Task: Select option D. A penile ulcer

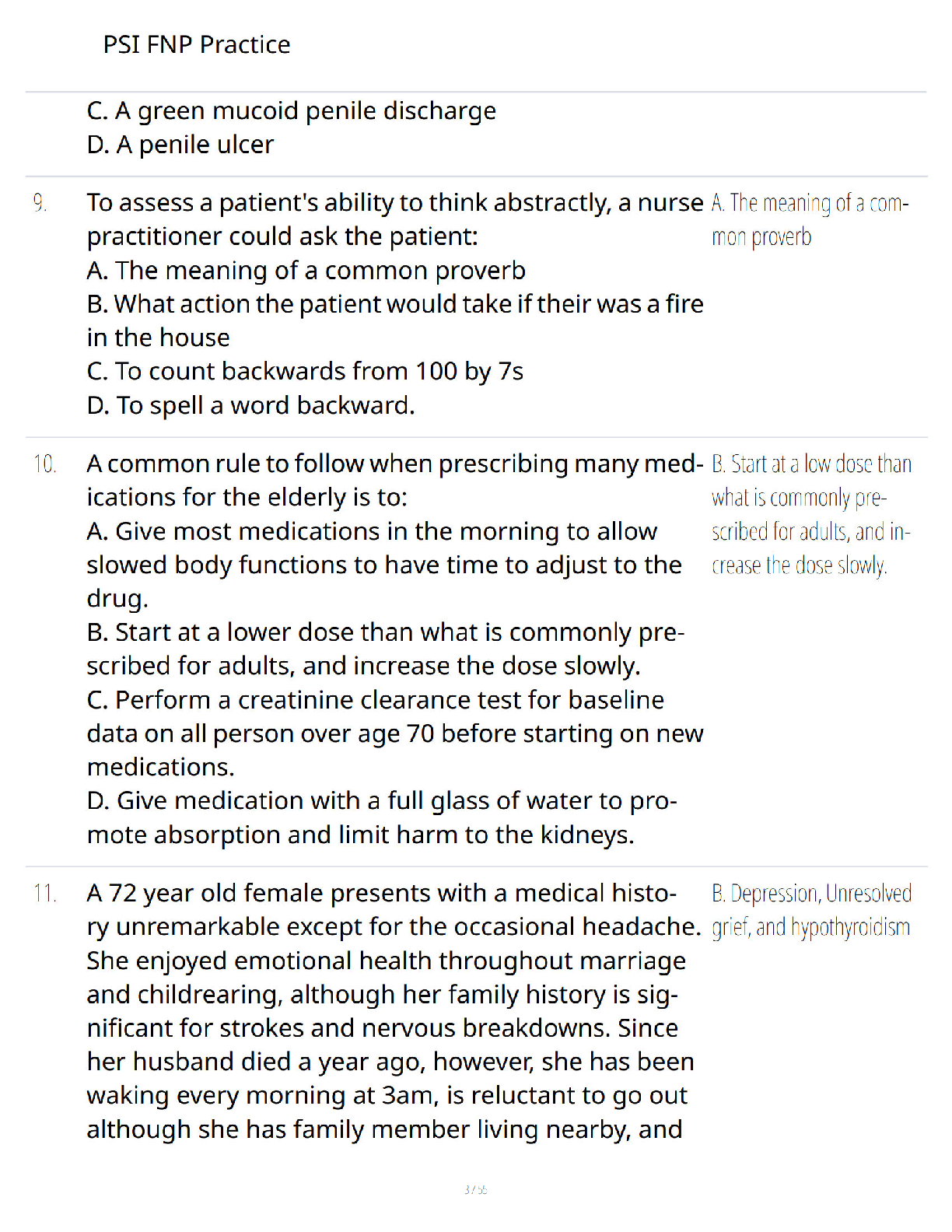Action: pos(180,145)
